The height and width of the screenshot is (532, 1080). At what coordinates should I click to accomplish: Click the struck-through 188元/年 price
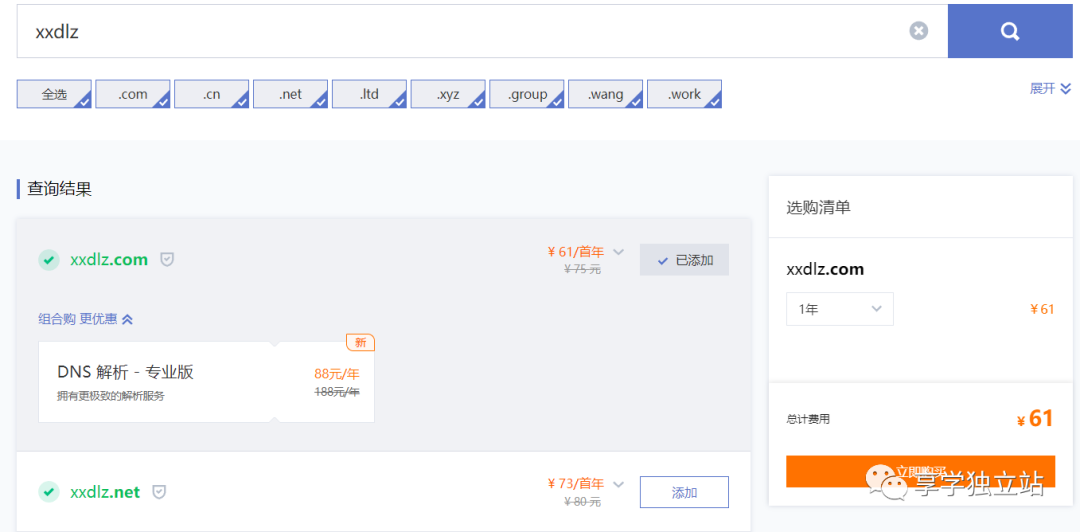[337, 391]
